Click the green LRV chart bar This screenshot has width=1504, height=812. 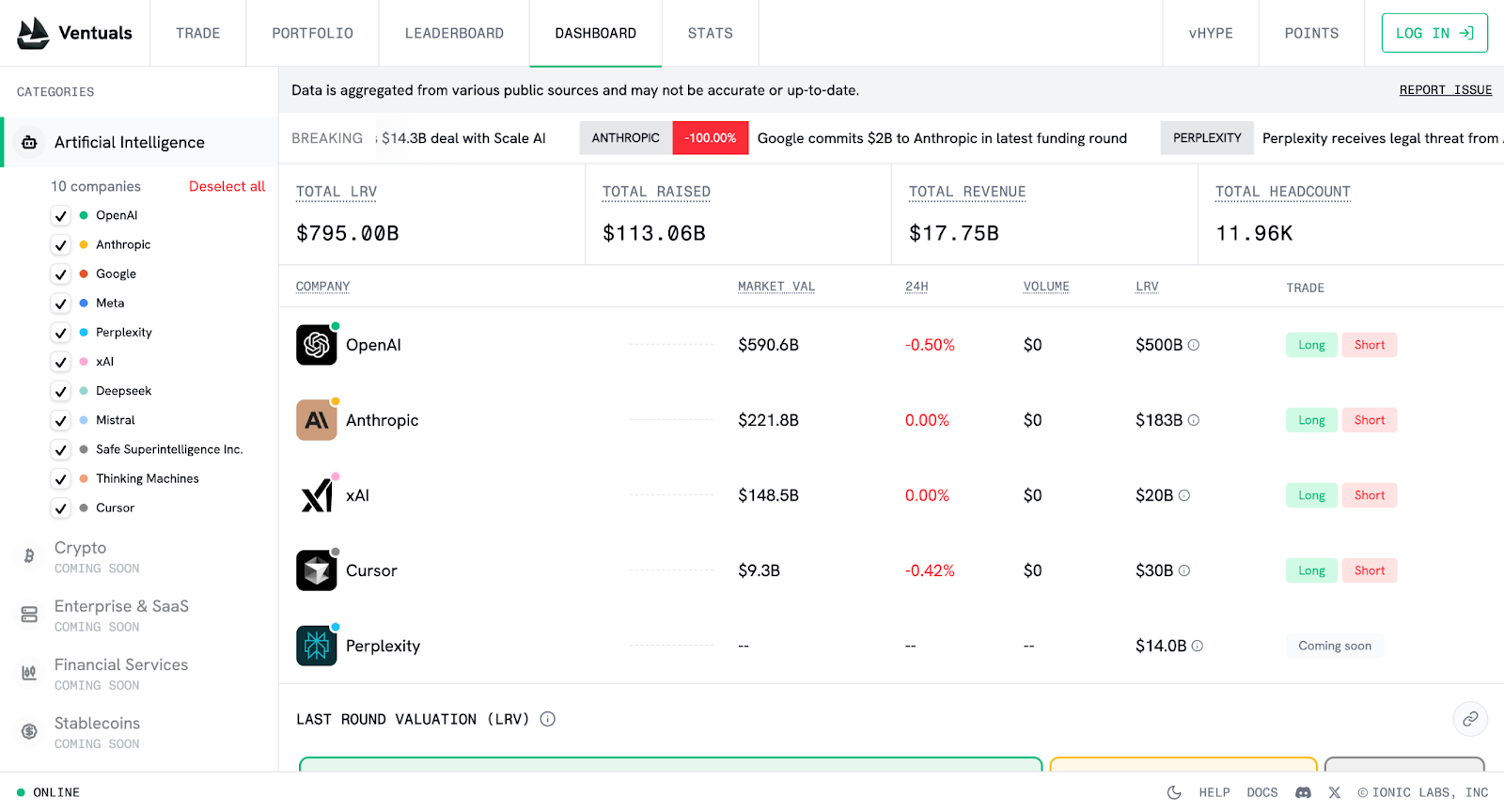670,764
